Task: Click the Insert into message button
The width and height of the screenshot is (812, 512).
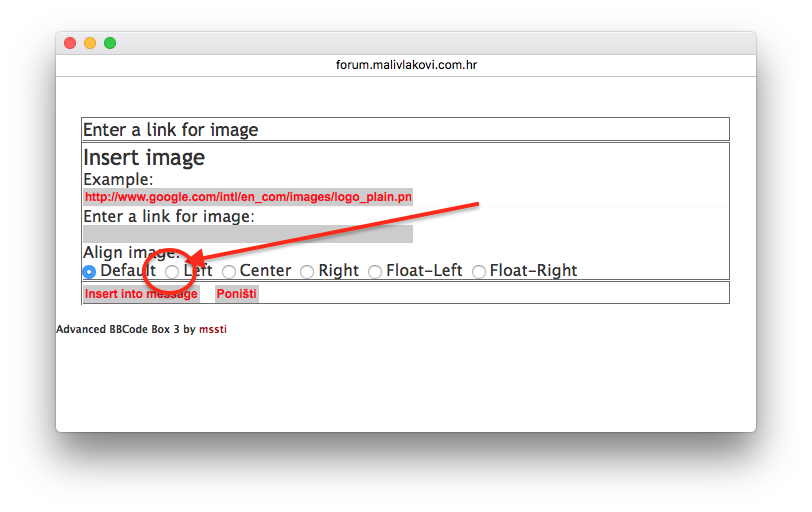Action: (x=141, y=294)
